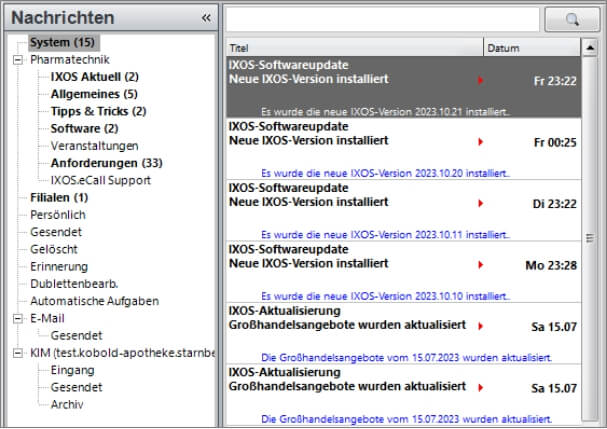
Task: Click red flag arrow of Fr 23:22 message
Action: tap(480, 81)
